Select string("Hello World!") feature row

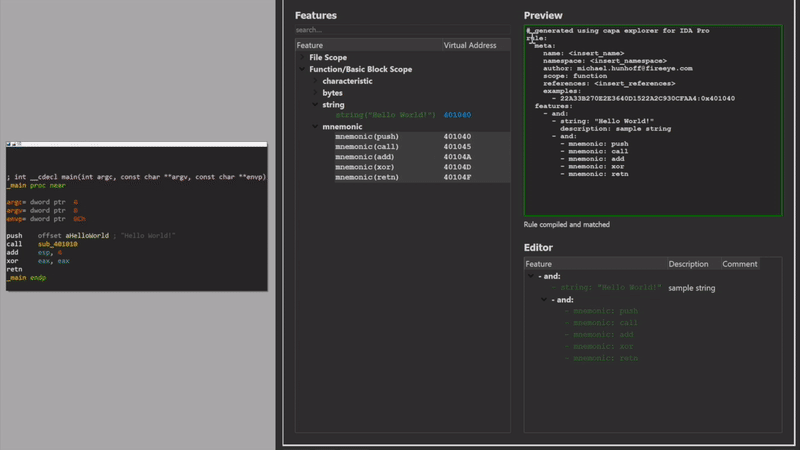click(385, 115)
